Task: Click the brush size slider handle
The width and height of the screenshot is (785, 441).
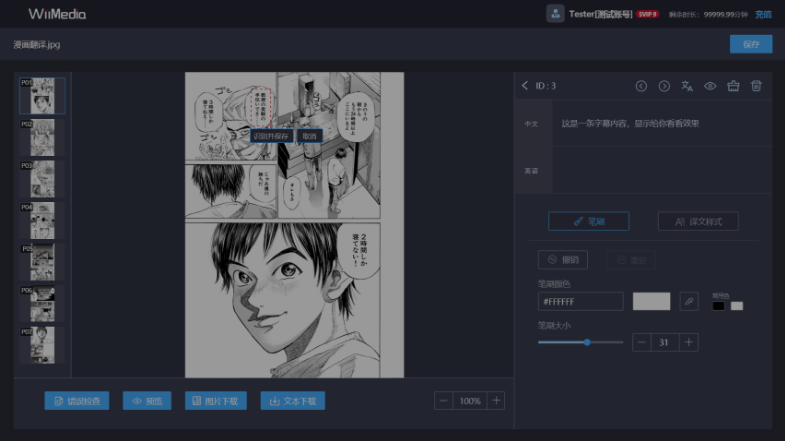Action: click(x=587, y=342)
